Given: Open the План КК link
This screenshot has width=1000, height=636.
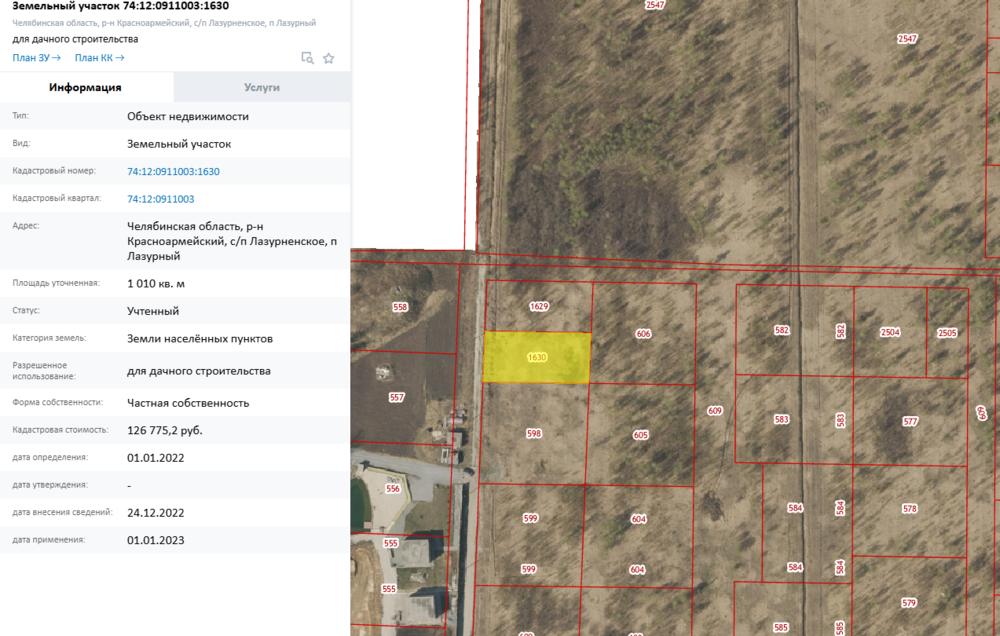Looking at the screenshot, I should (x=99, y=57).
